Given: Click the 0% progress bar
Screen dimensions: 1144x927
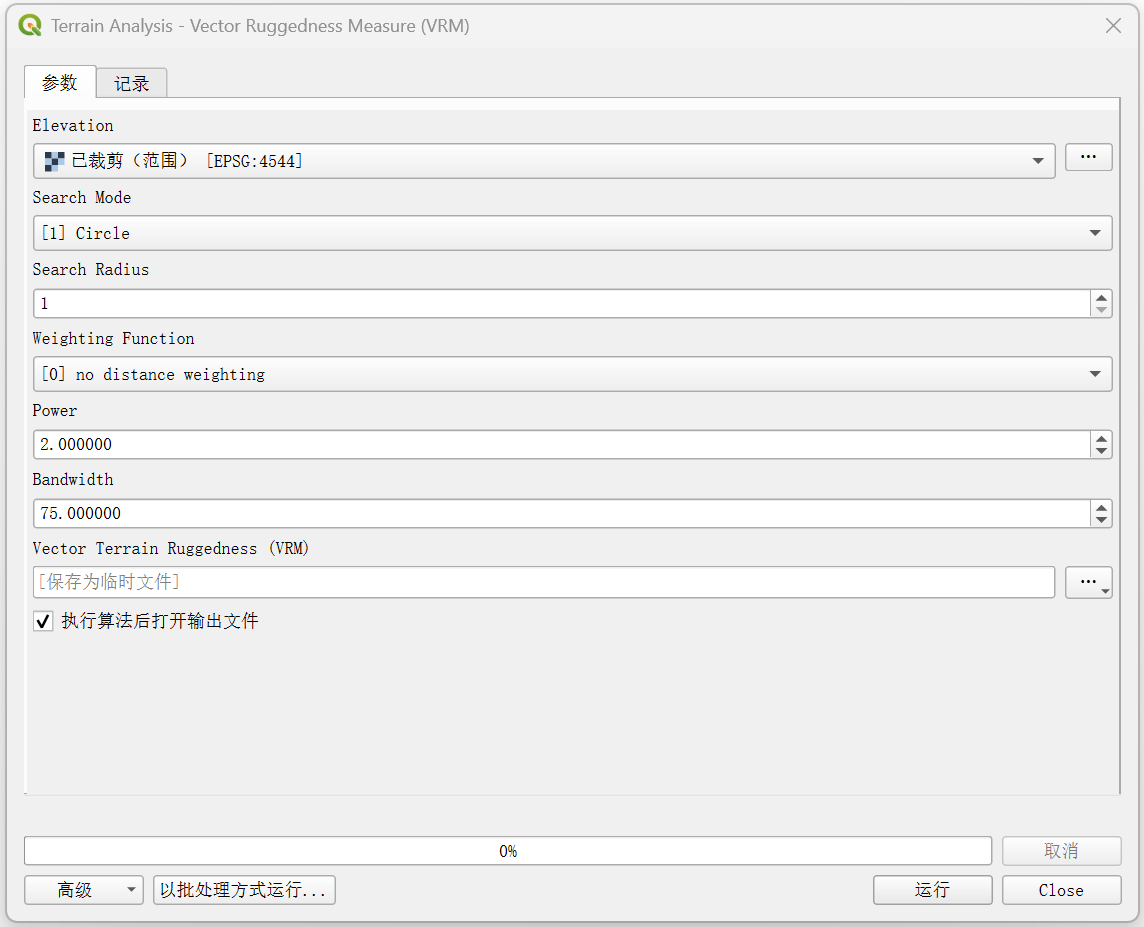Looking at the screenshot, I should [x=507, y=851].
